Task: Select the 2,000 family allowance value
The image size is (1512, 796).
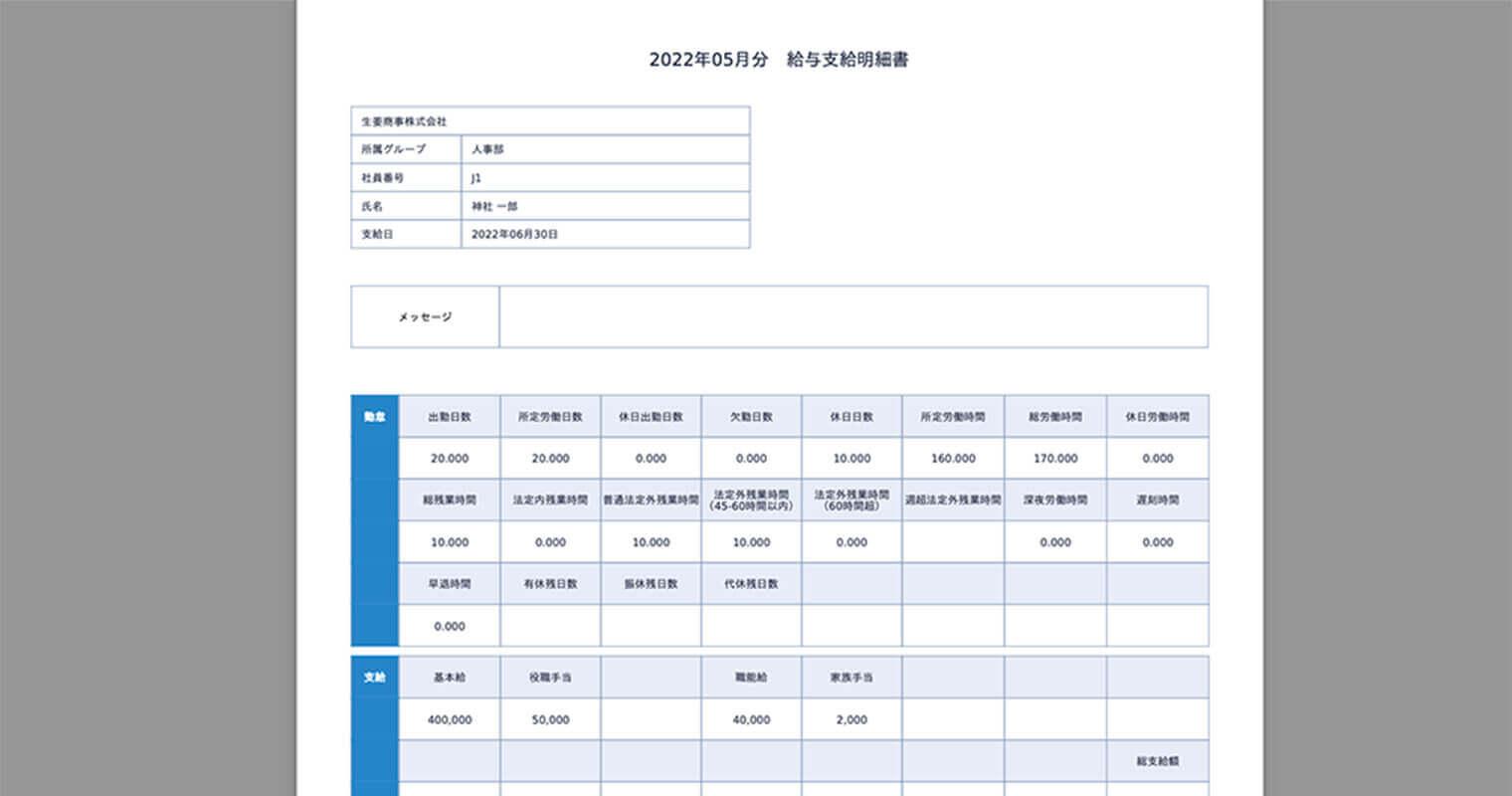Action: 851,719
